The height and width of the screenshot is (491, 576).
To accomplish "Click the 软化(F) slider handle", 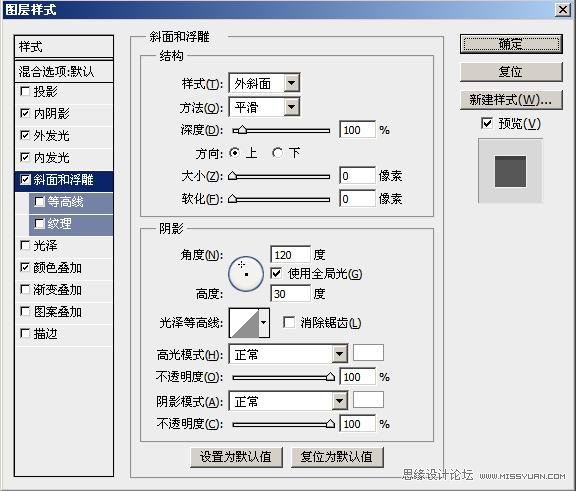I will tap(232, 199).
